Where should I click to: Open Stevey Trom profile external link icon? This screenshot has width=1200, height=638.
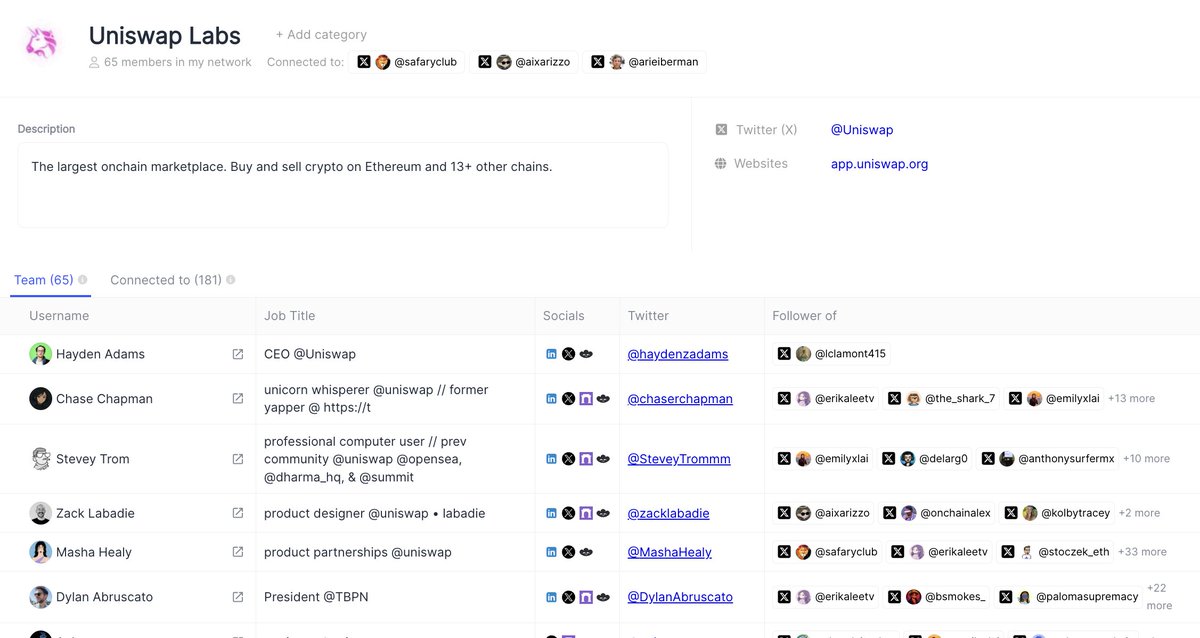(x=238, y=459)
